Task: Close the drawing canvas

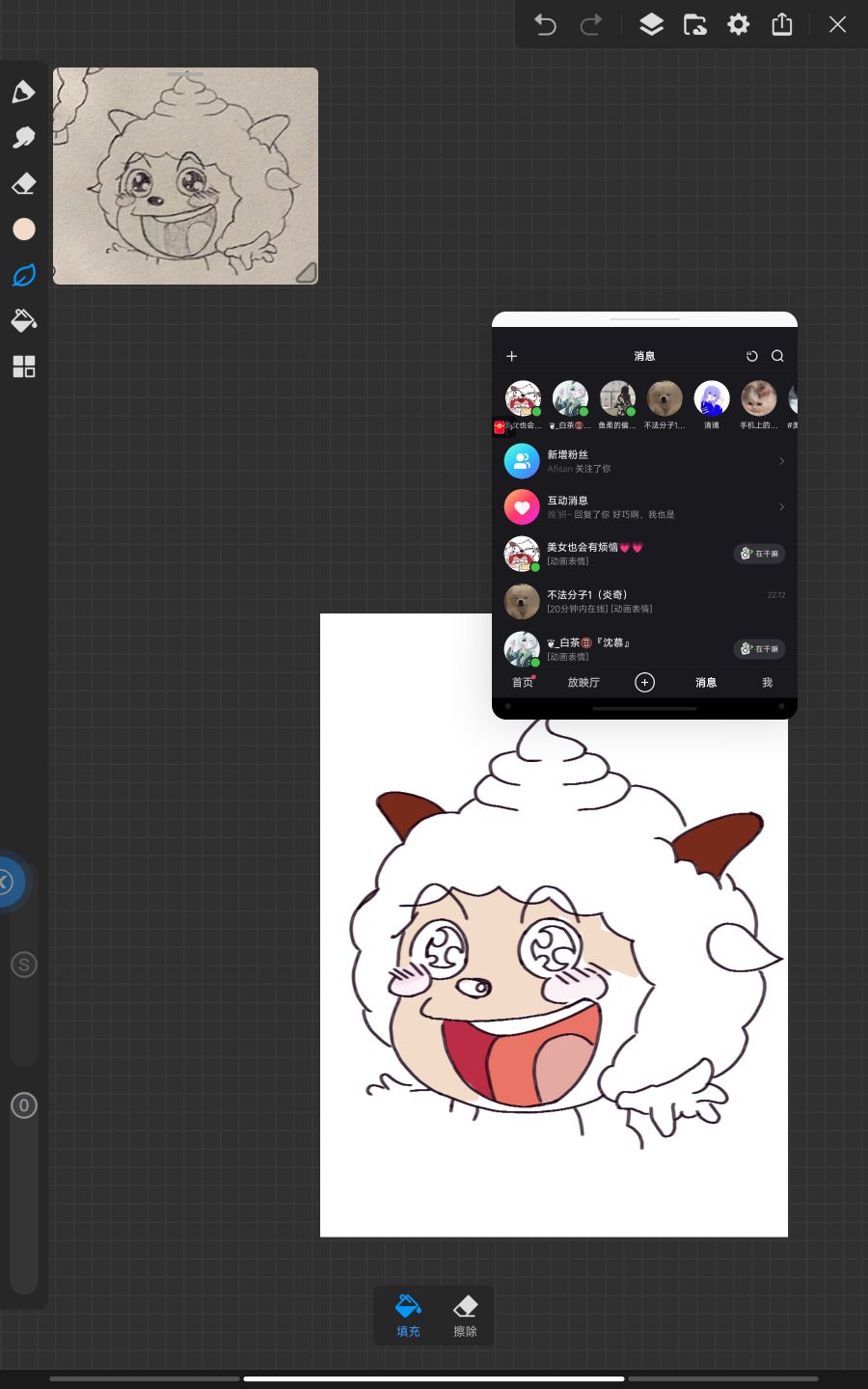Action: point(837,24)
